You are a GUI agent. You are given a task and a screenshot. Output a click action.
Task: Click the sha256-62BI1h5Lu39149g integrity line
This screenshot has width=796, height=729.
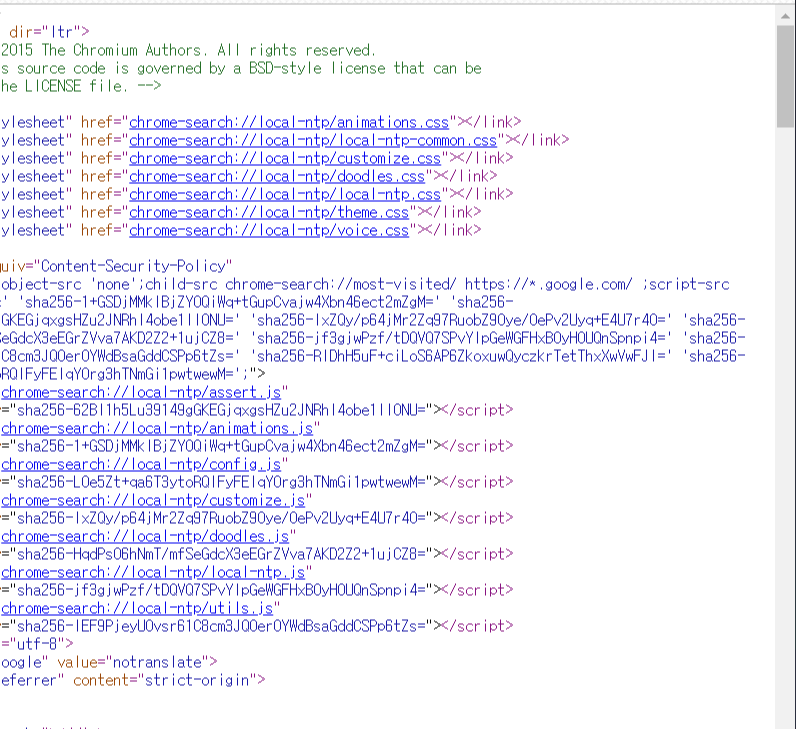[257, 410]
